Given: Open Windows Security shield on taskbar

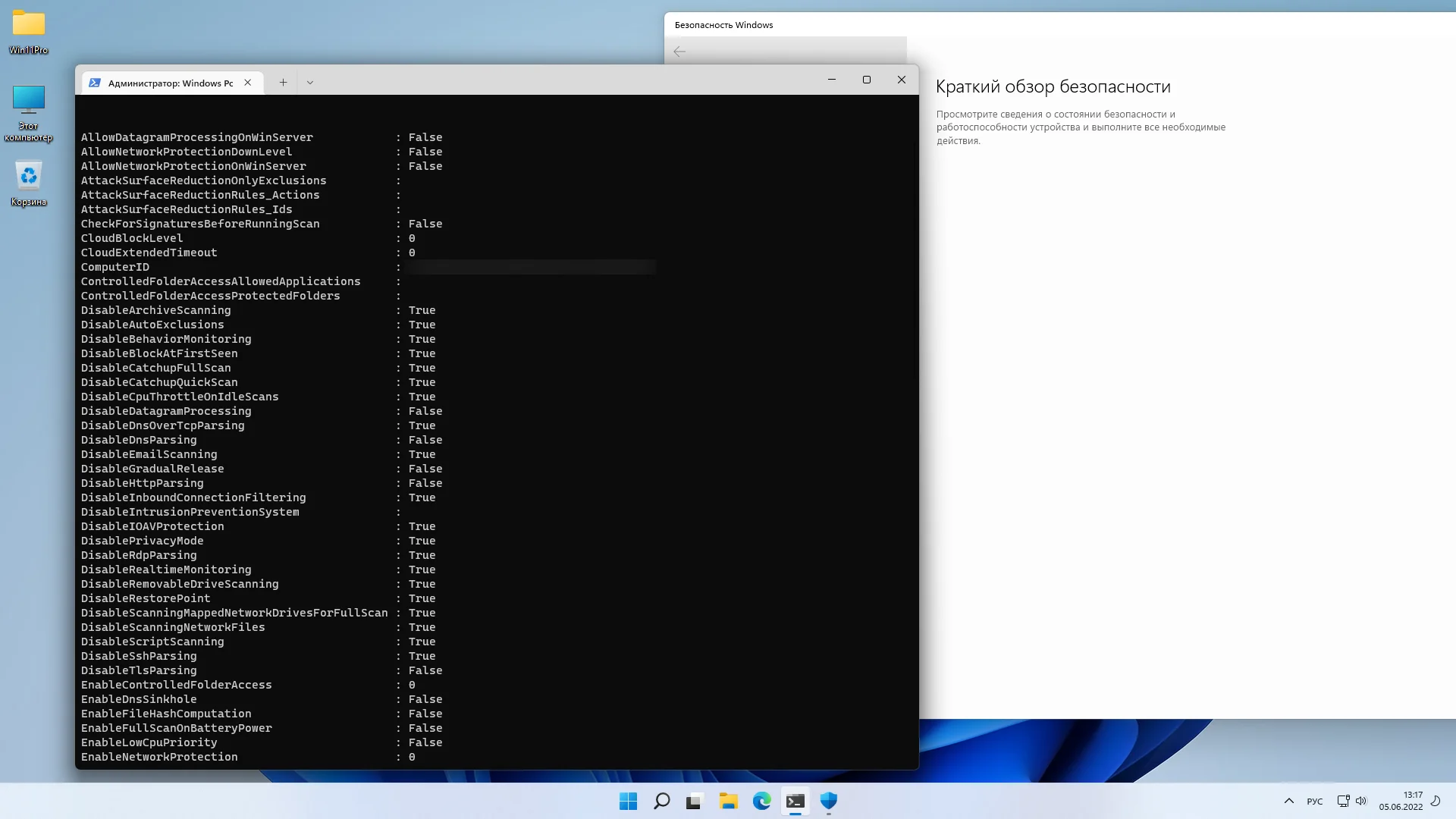Looking at the screenshot, I should tap(828, 801).
